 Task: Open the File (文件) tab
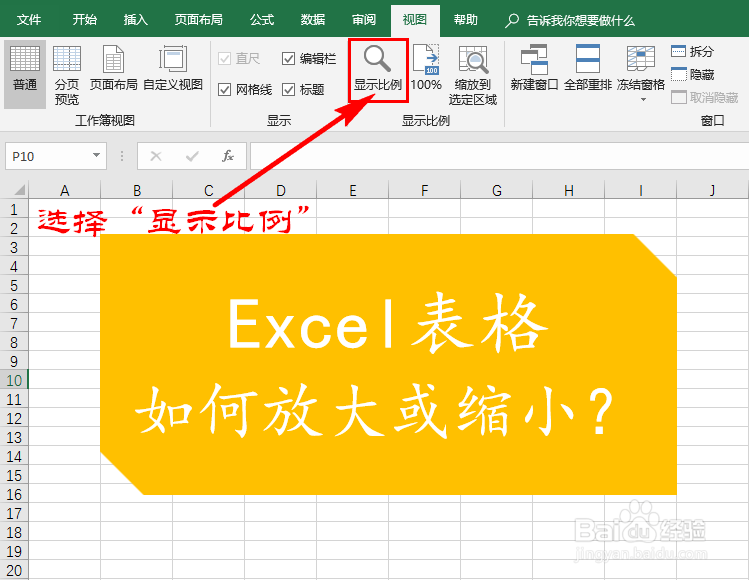tap(28, 20)
